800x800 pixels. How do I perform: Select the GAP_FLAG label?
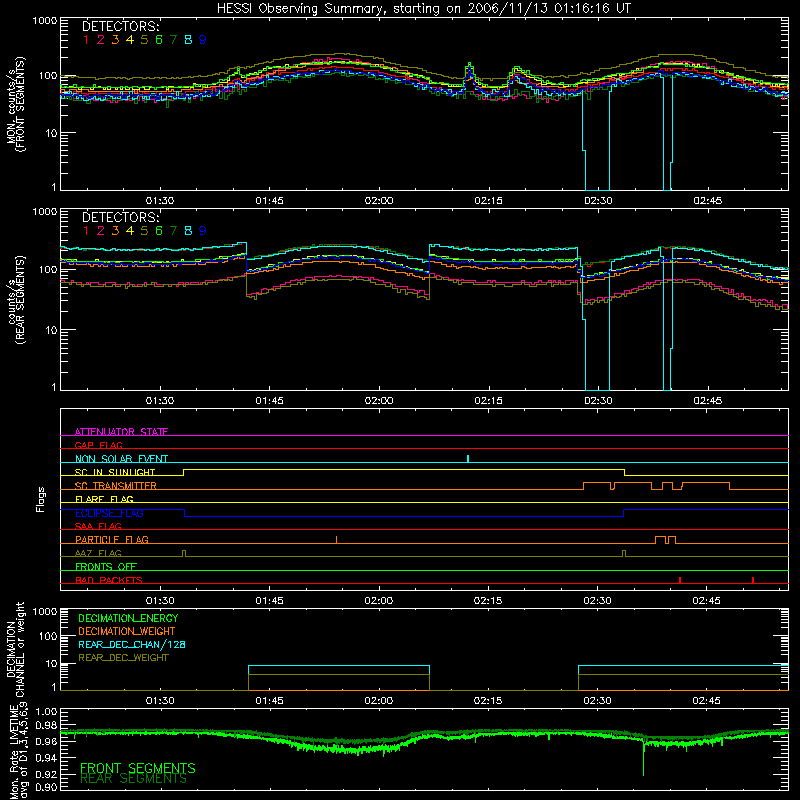(x=98, y=445)
